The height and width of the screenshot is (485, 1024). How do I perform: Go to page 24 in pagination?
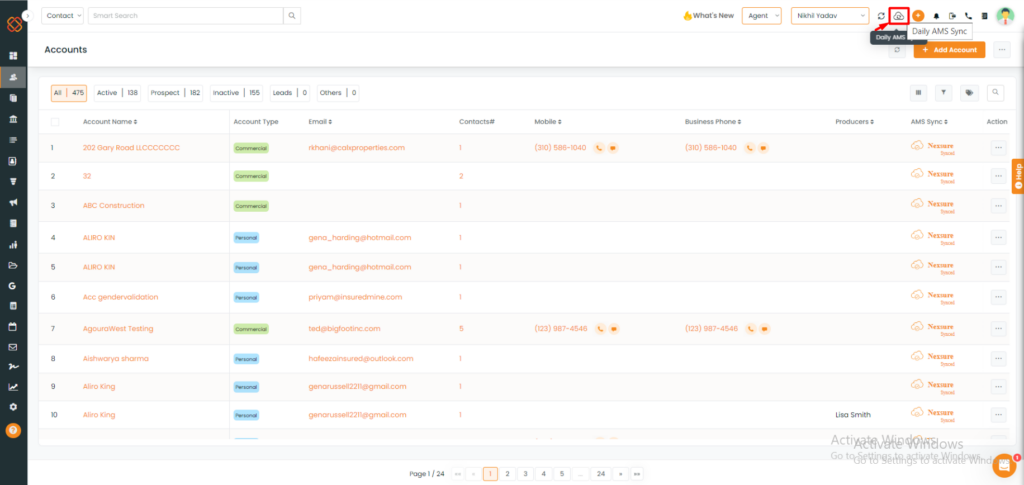[601, 474]
